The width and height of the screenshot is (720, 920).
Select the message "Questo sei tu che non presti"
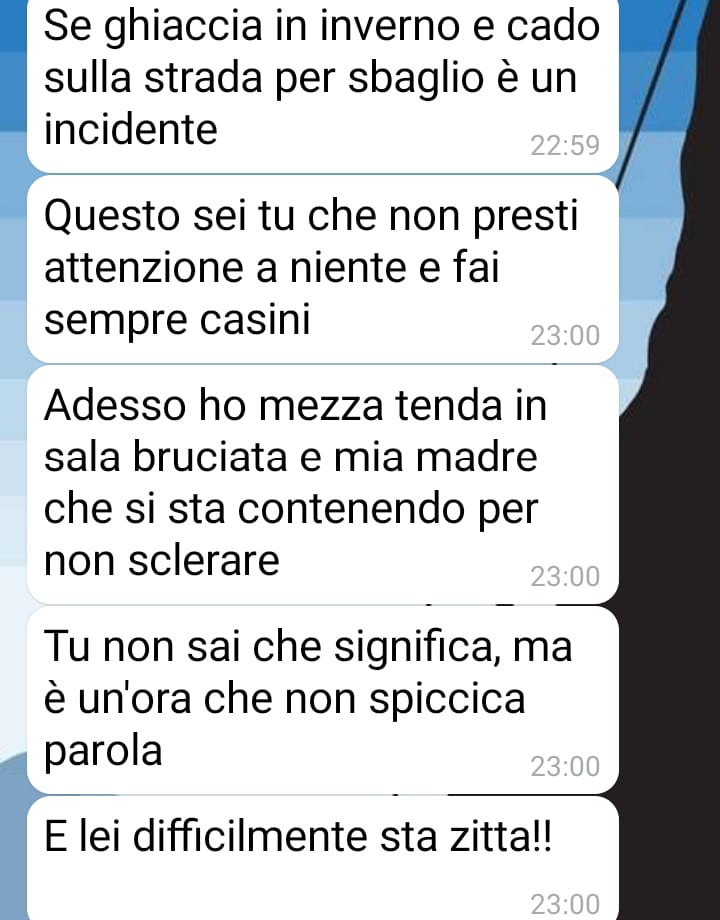323,269
